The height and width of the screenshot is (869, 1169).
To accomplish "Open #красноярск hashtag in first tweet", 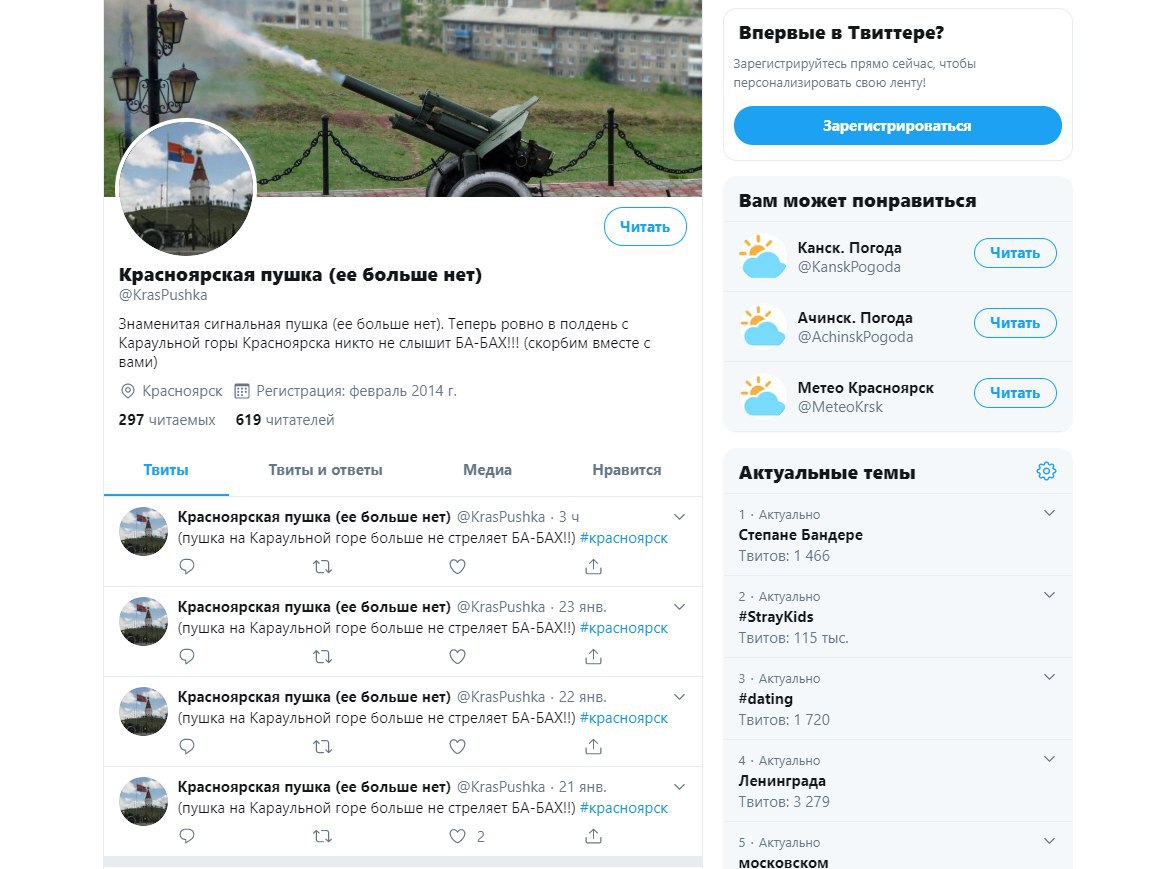I will click(x=623, y=538).
